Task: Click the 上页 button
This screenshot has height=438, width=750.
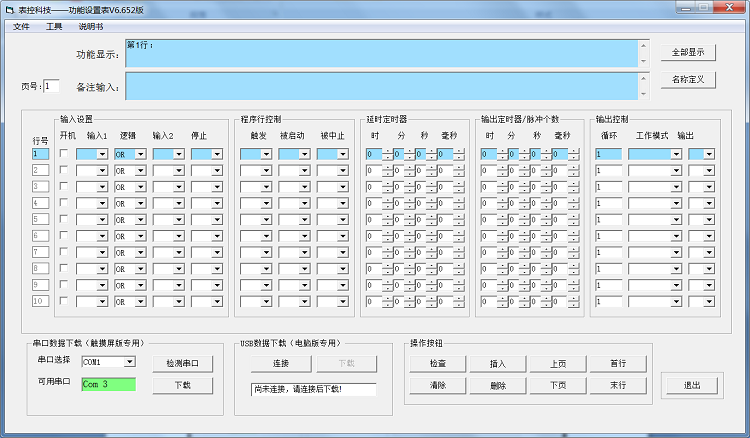Action: point(558,363)
